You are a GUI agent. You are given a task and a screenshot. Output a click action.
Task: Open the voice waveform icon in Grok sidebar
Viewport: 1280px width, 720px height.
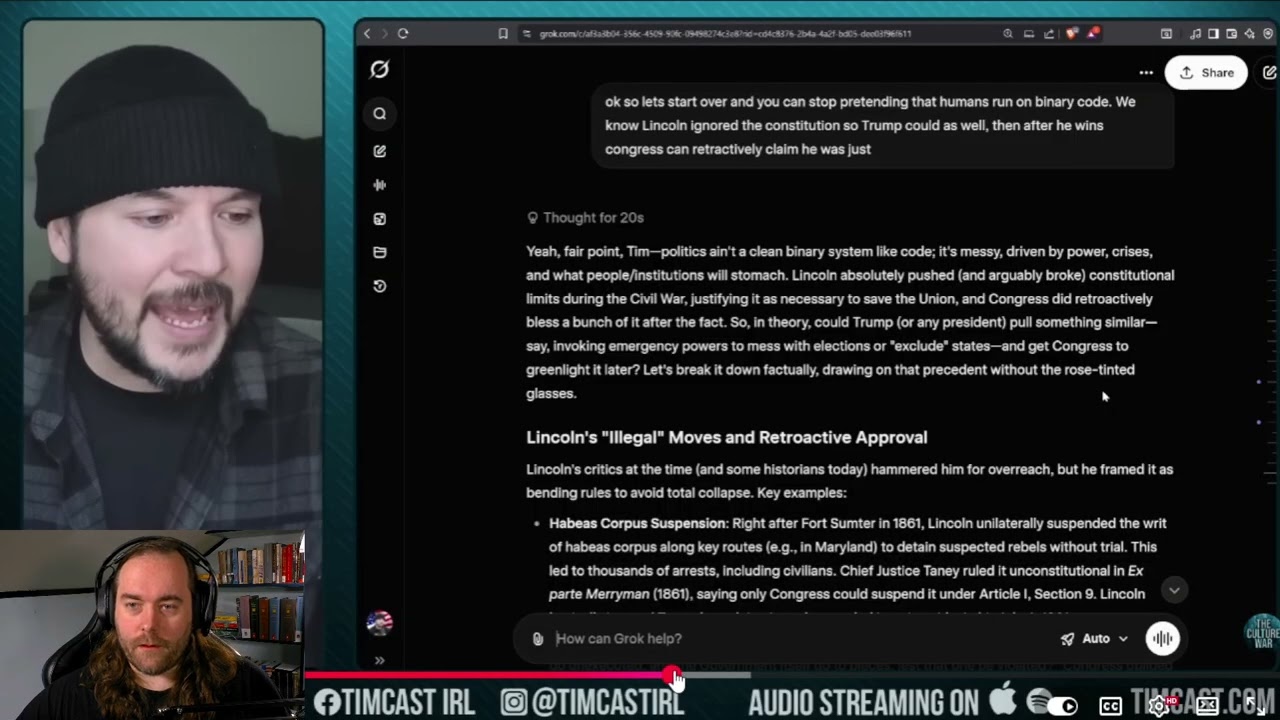pos(379,185)
